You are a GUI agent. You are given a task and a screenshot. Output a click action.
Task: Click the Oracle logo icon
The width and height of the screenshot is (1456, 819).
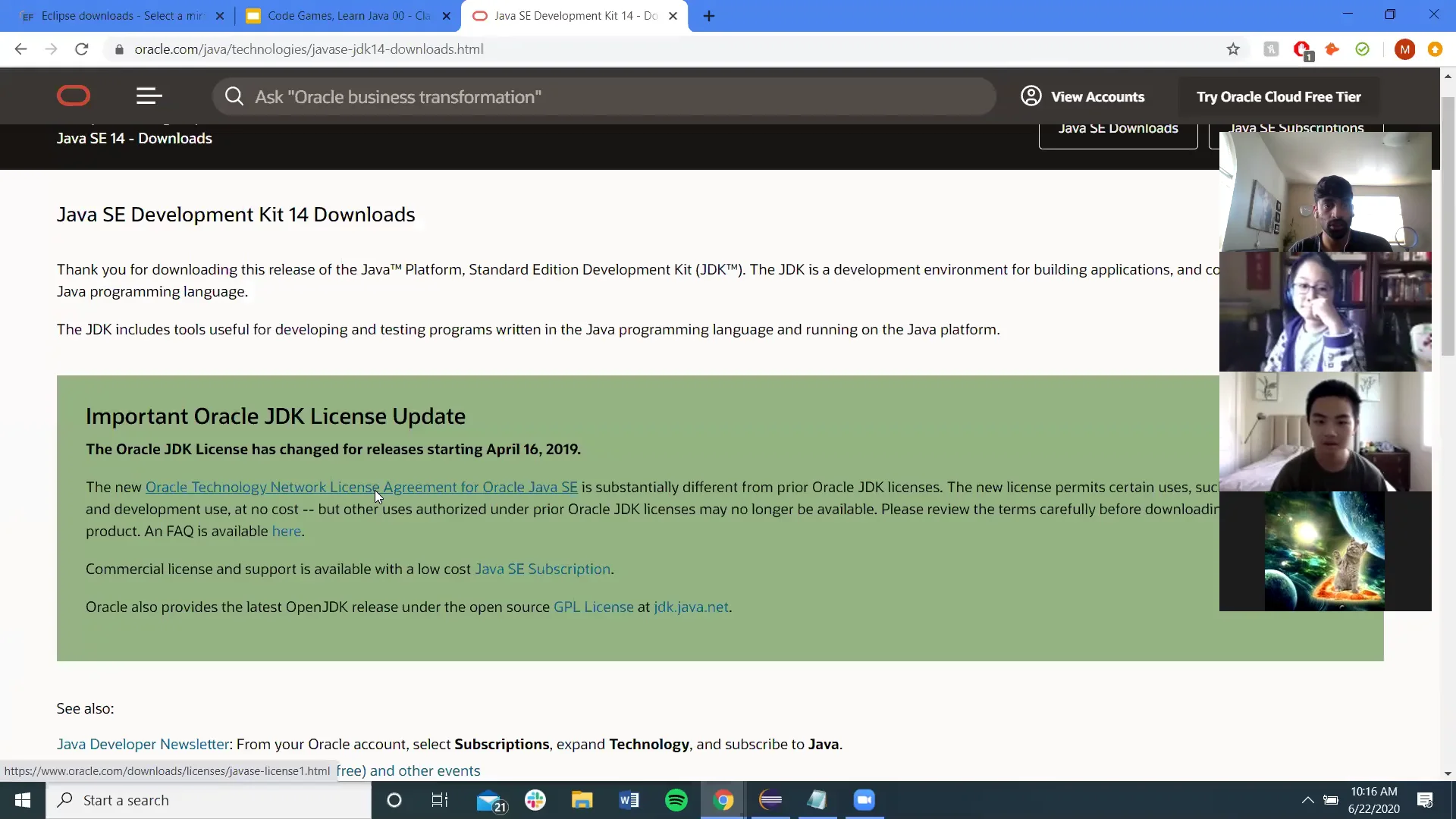tap(74, 96)
